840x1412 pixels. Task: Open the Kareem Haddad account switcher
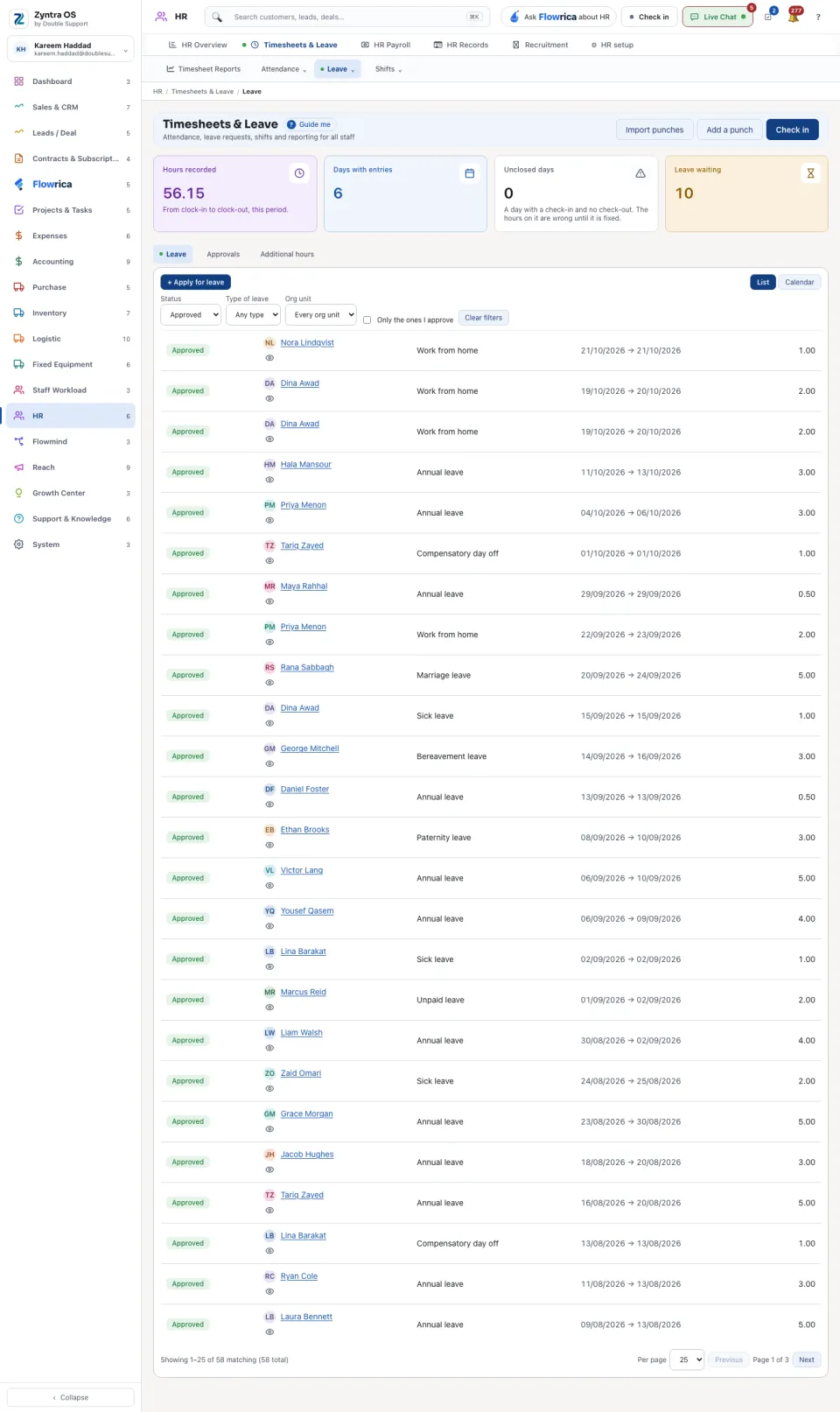point(71,49)
